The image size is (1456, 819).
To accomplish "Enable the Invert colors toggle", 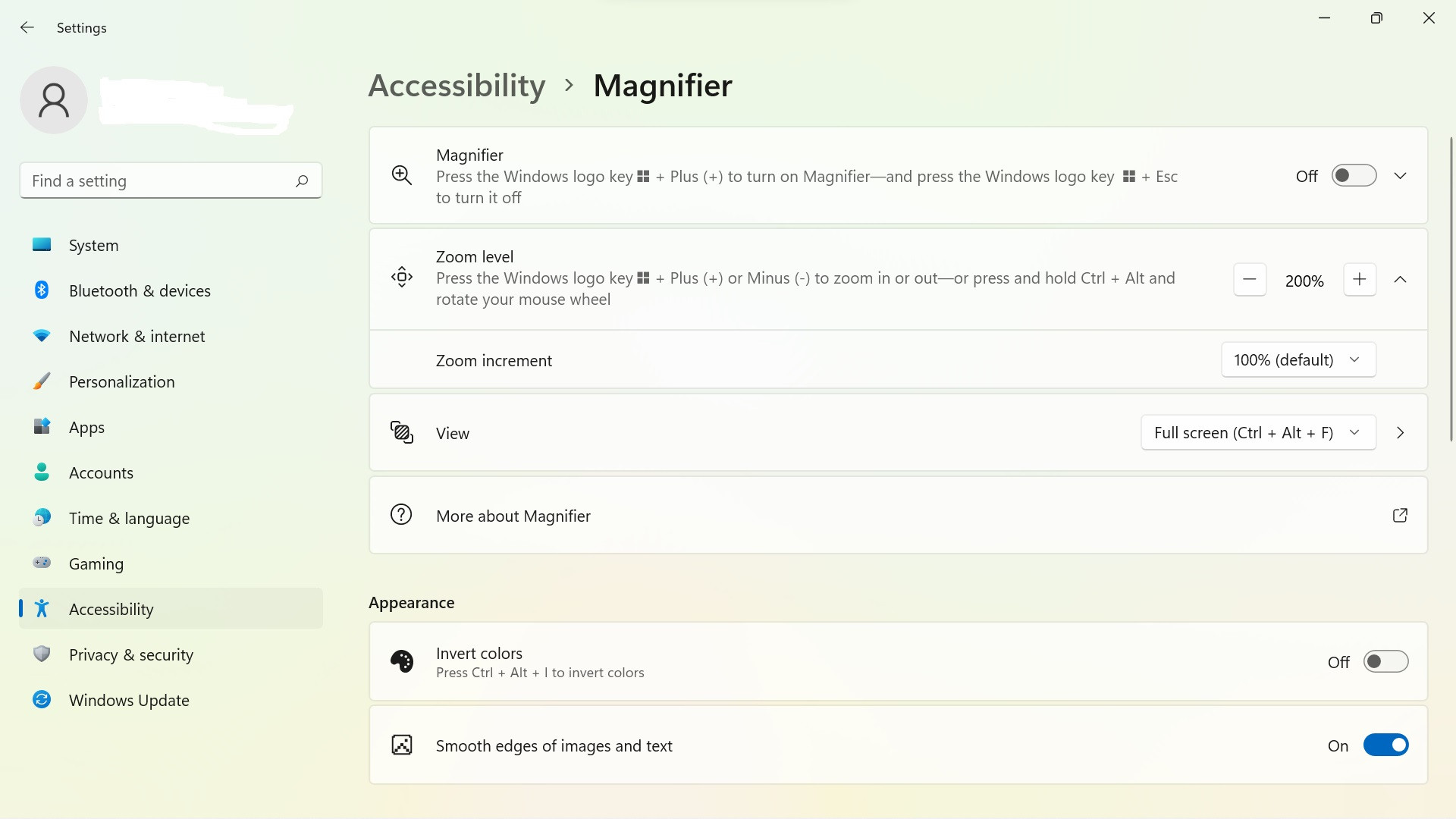I will [1386, 661].
